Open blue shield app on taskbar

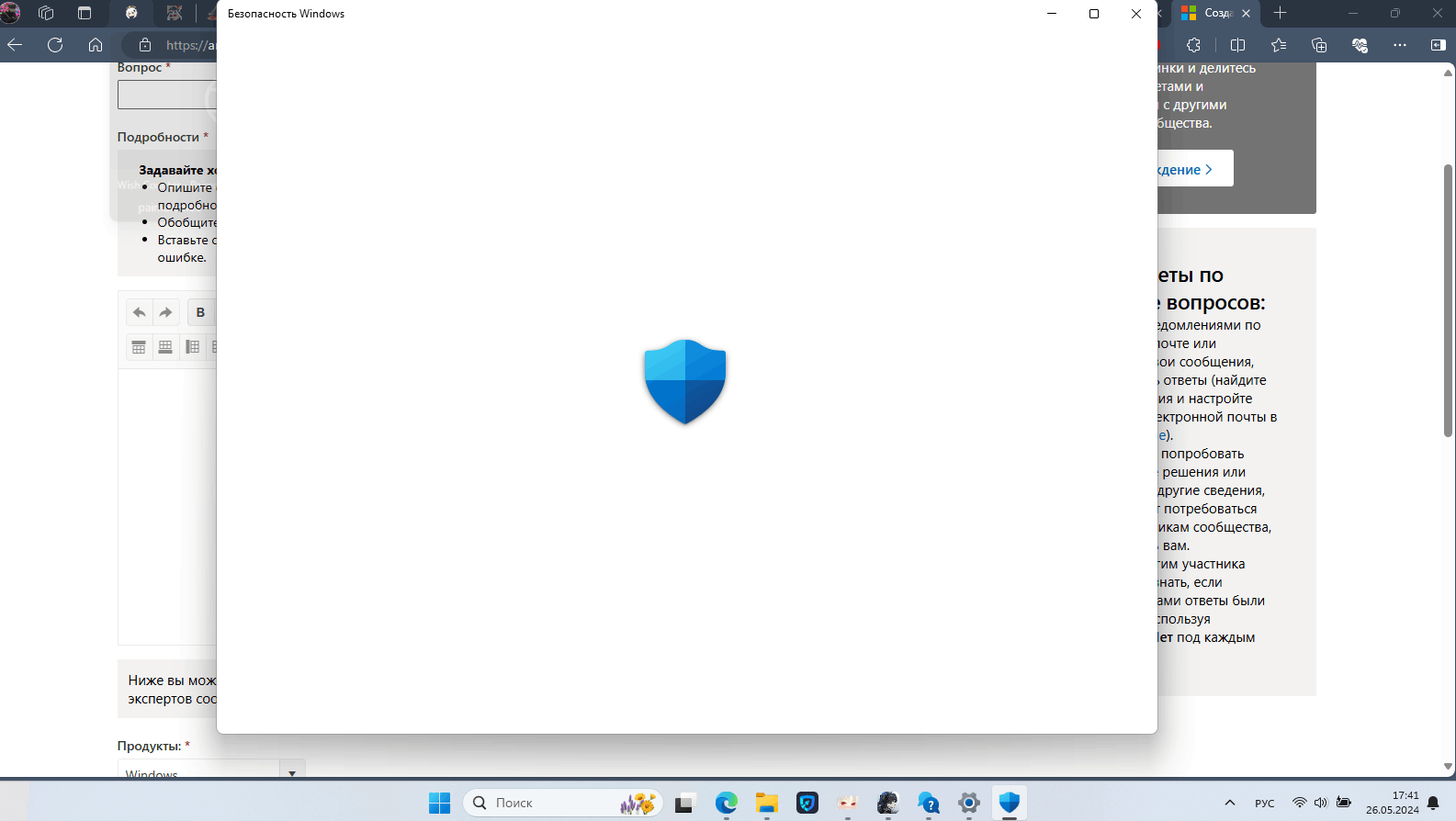807,803
